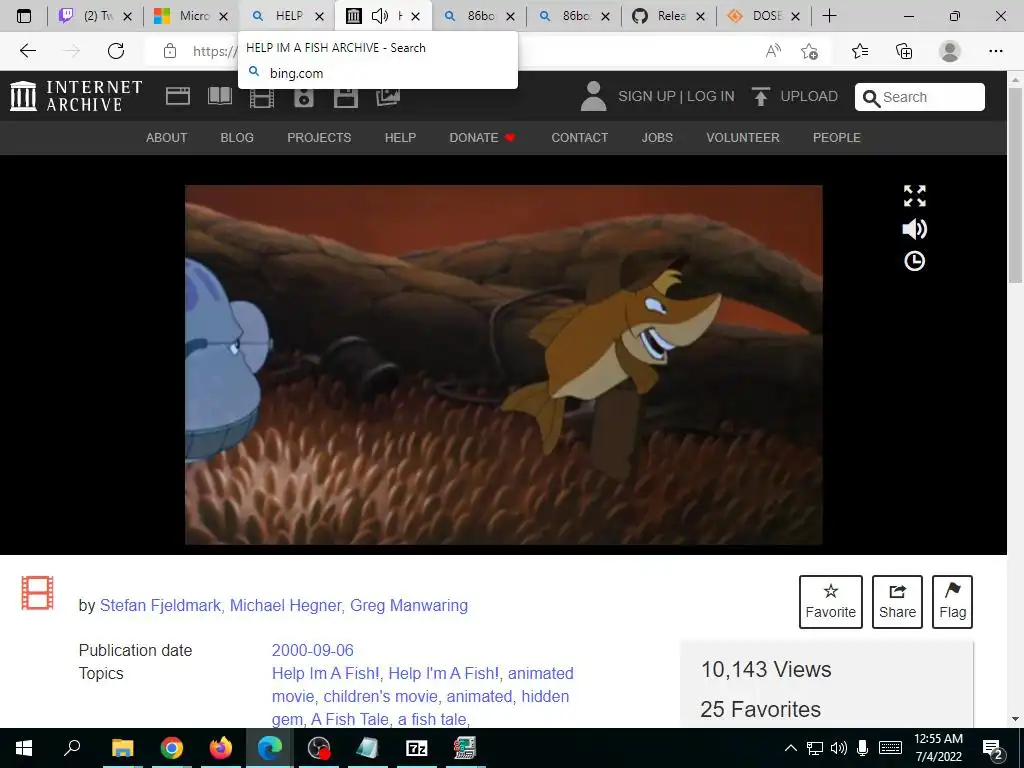1024x768 pixels.
Task: Refresh the page
Action: pyautogui.click(x=116, y=51)
